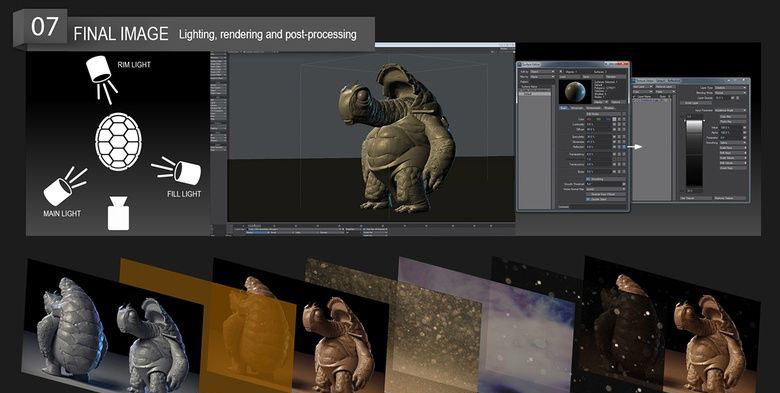Click the turtle model in the Layout viewport
The width and height of the screenshot is (780, 393).
coord(399,138)
